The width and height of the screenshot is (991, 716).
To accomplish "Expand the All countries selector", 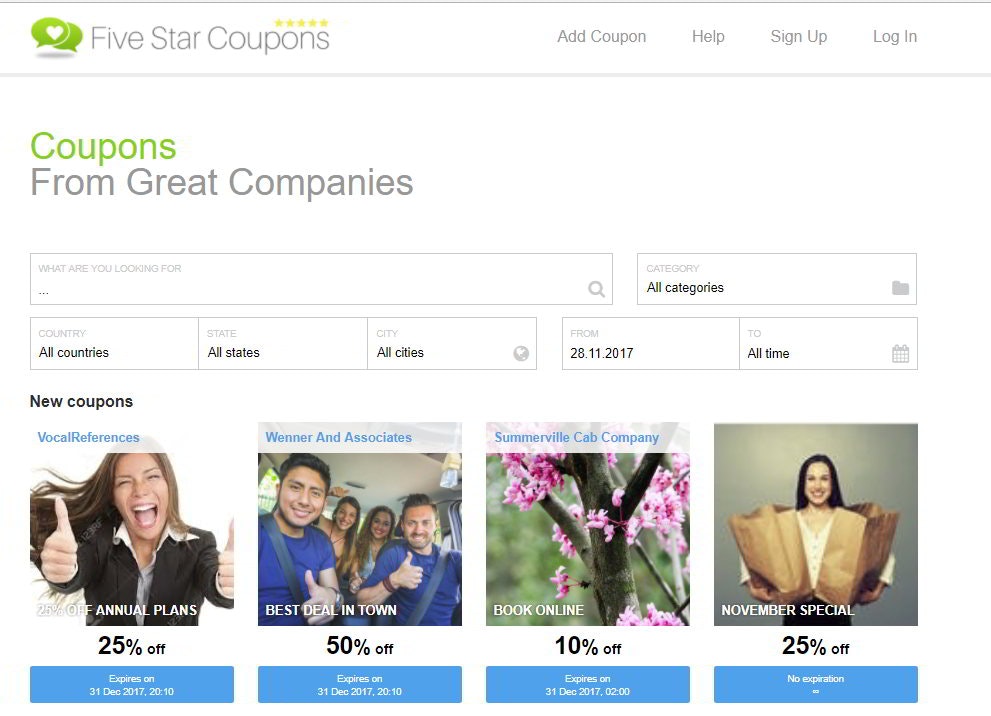I will point(114,344).
